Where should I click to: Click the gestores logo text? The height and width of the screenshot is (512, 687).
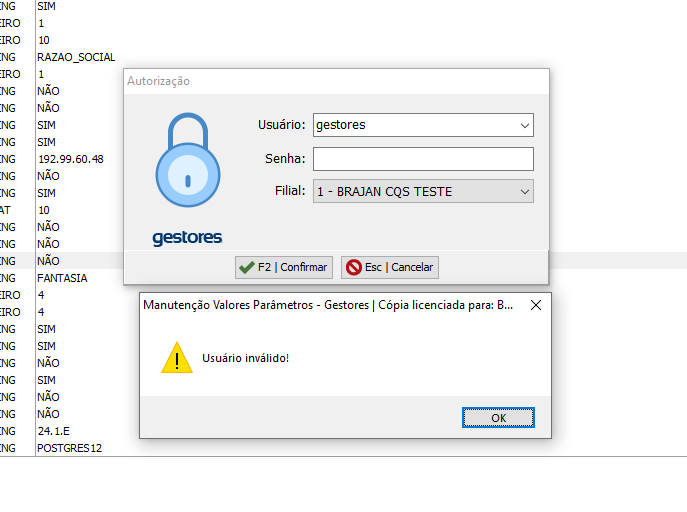click(x=187, y=238)
